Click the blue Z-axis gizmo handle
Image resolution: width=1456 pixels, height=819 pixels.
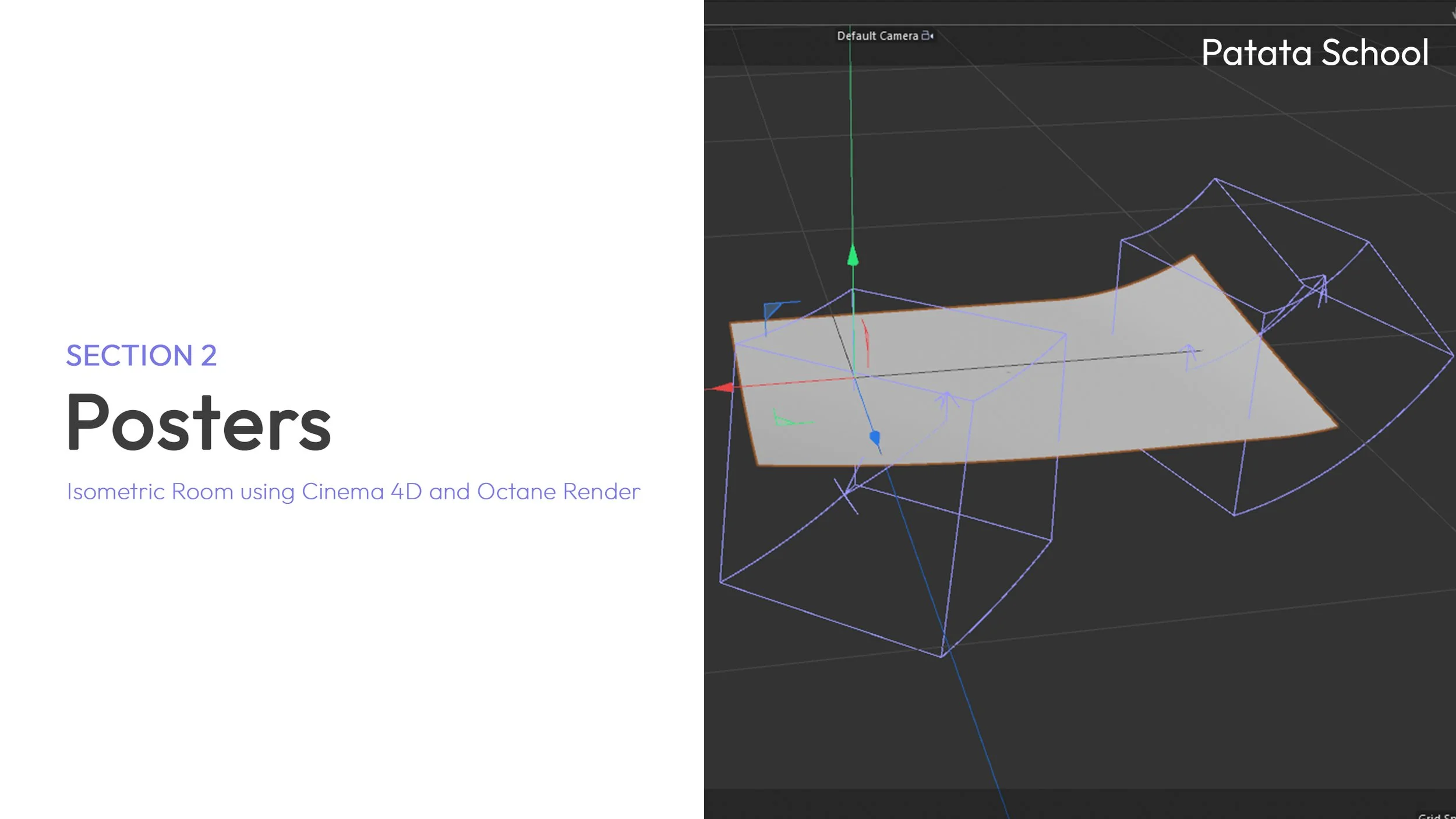(x=875, y=437)
